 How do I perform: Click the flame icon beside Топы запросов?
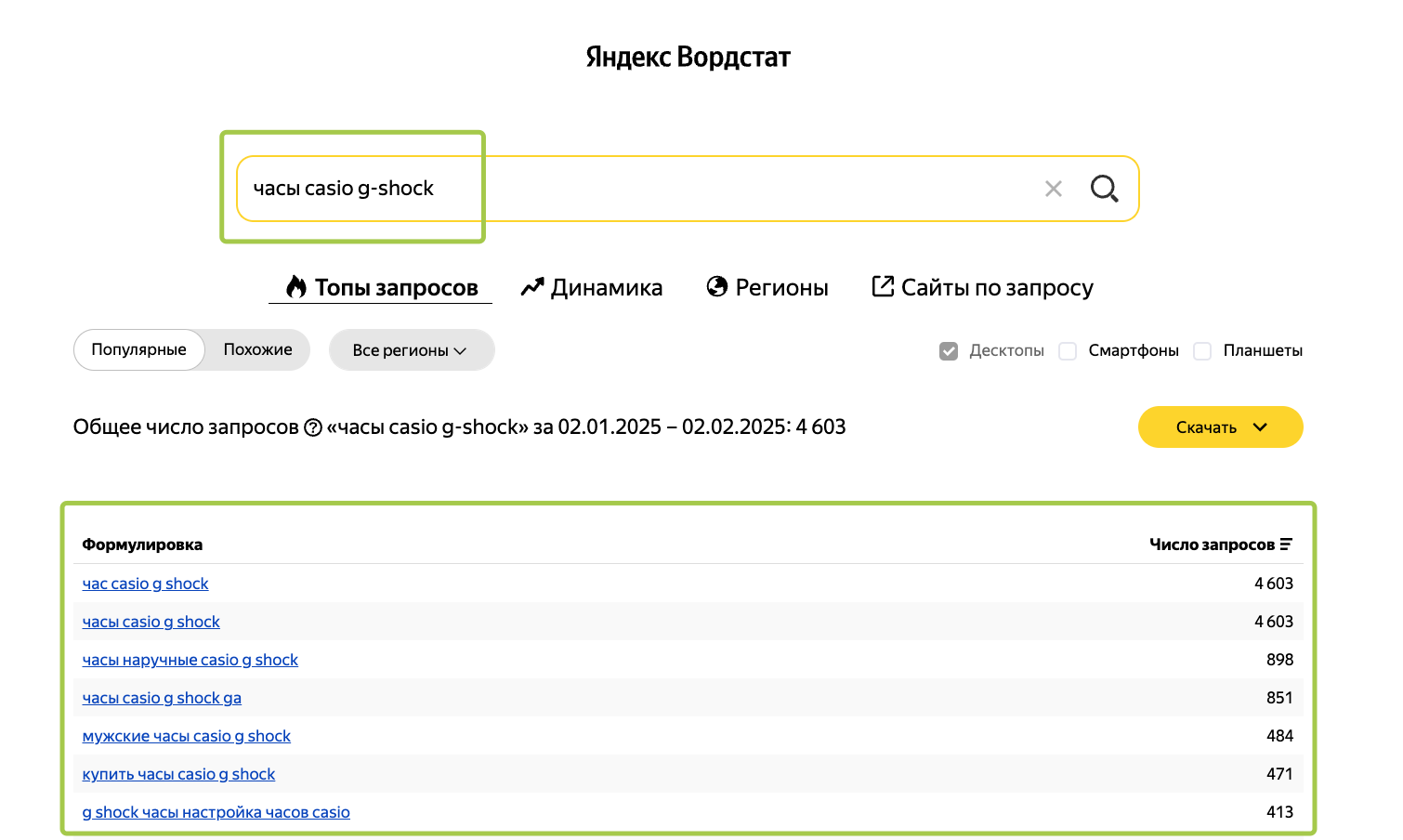(x=295, y=287)
